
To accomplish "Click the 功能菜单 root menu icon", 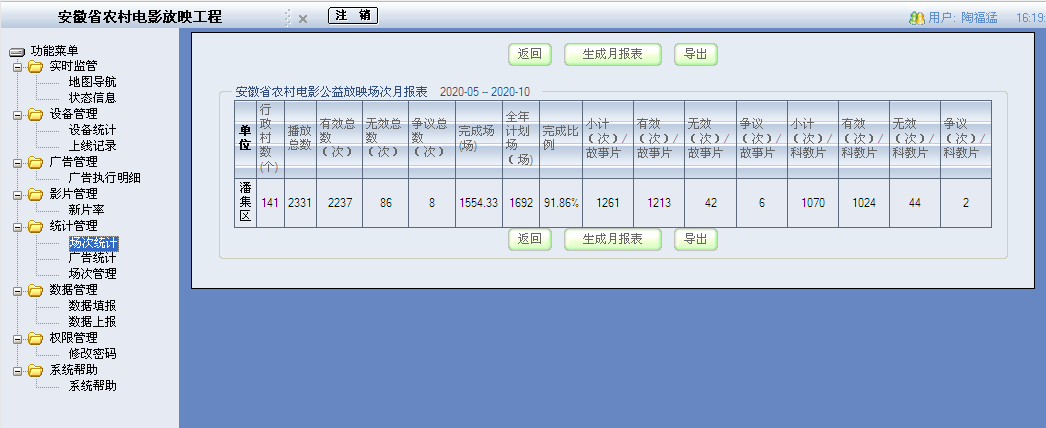I will (15, 51).
